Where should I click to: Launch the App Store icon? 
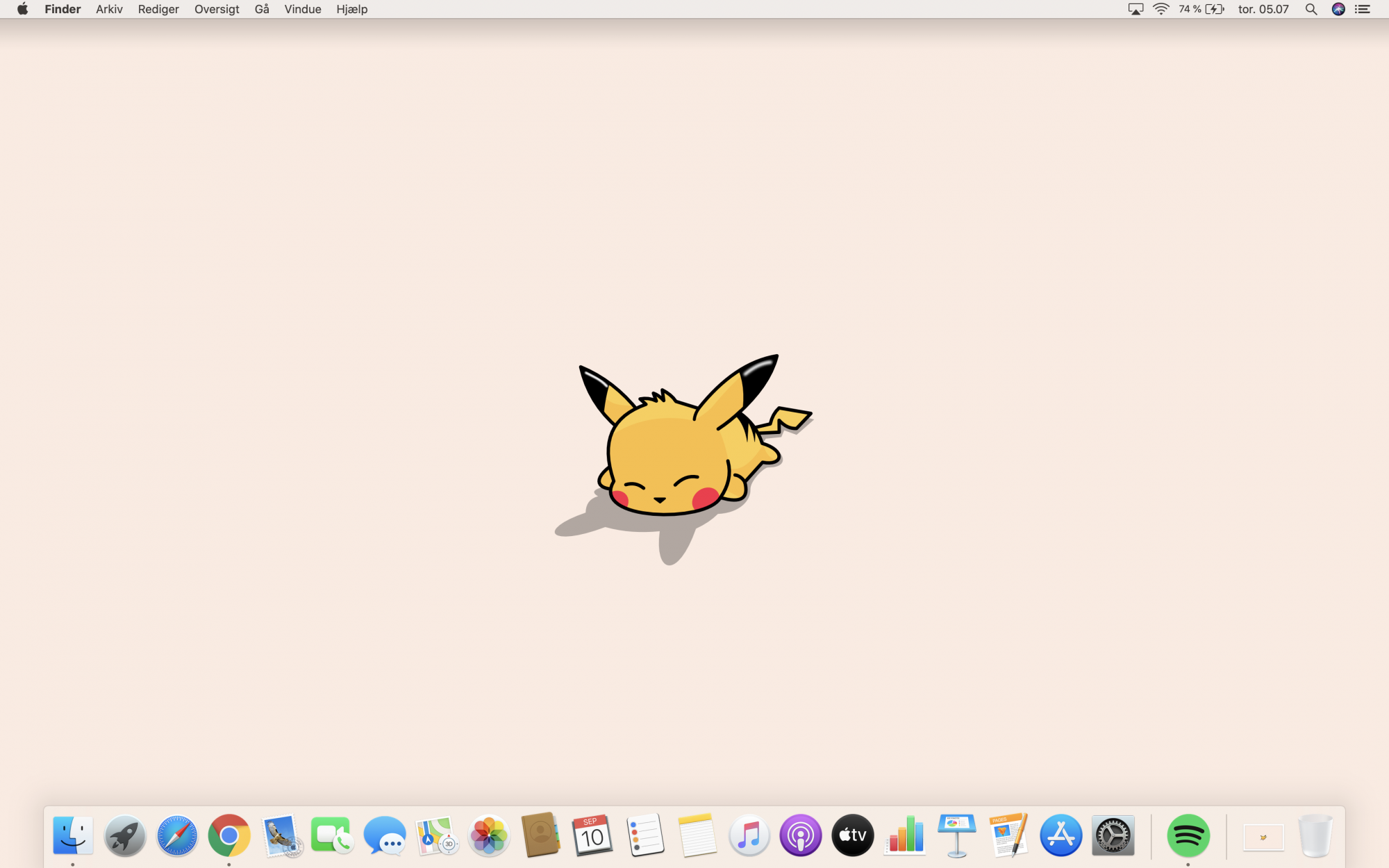[x=1061, y=835]
